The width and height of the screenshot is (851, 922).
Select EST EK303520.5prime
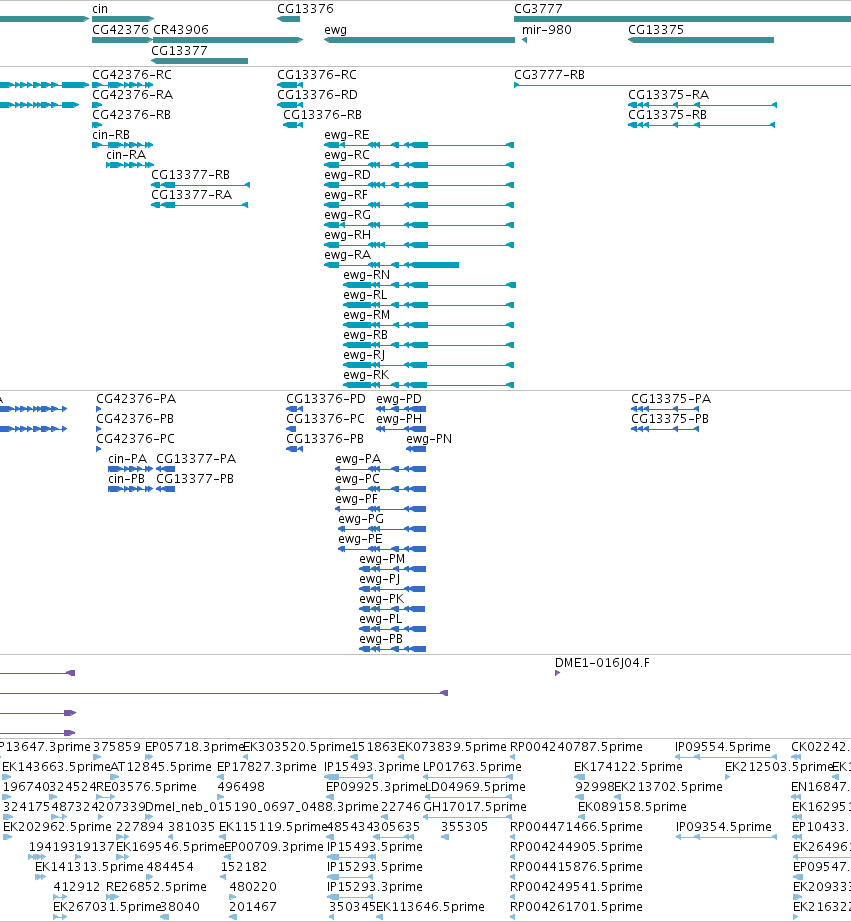point(297,747)
